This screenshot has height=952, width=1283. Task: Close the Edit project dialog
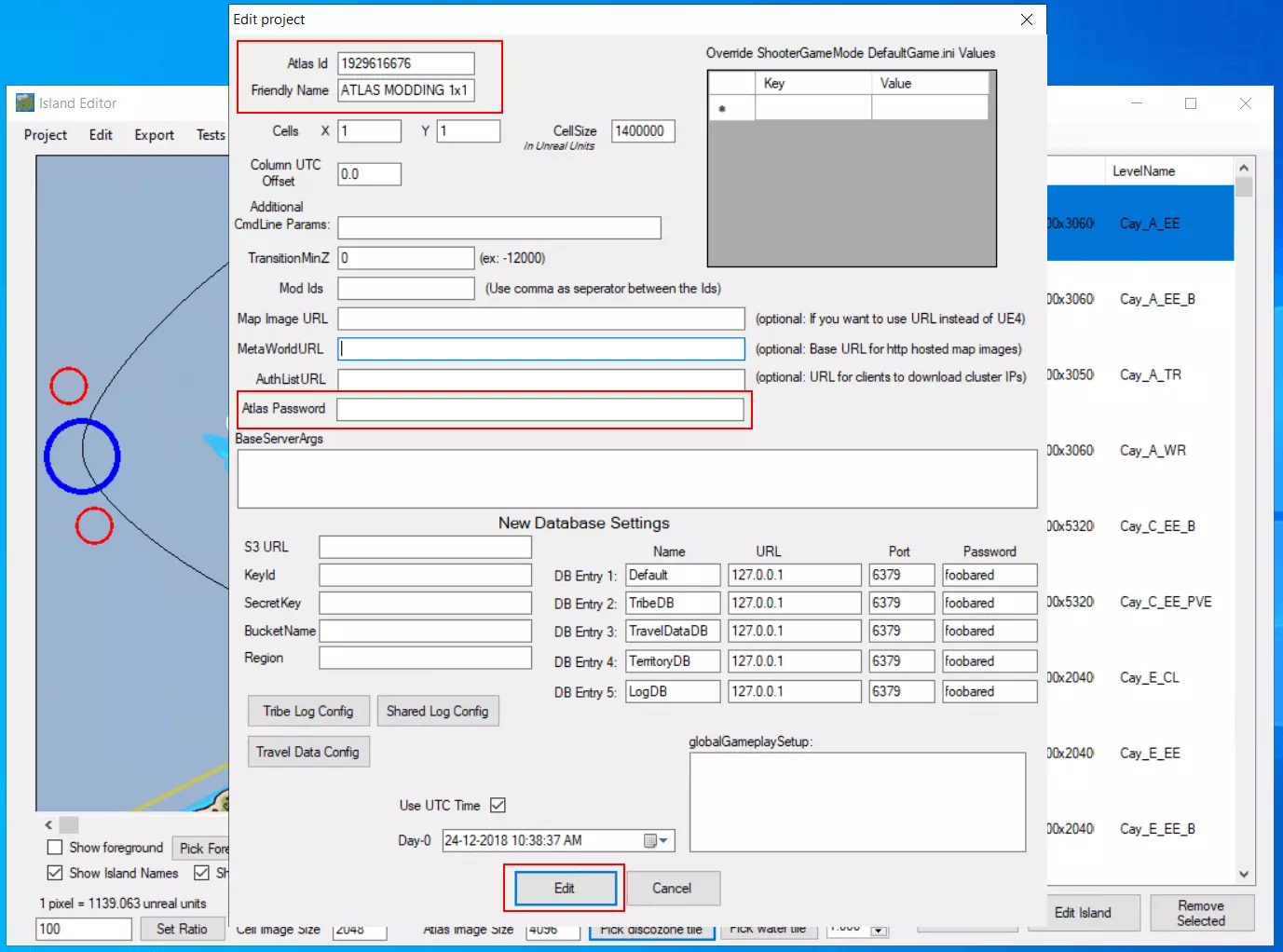[1026, 20]
